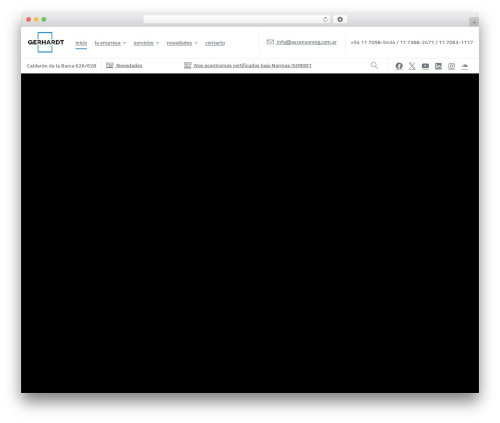Image resolution: width=500 pixels, height=423 pixels.
Task: Expand servicios dropdown arrow
Action: pos(157,43)
